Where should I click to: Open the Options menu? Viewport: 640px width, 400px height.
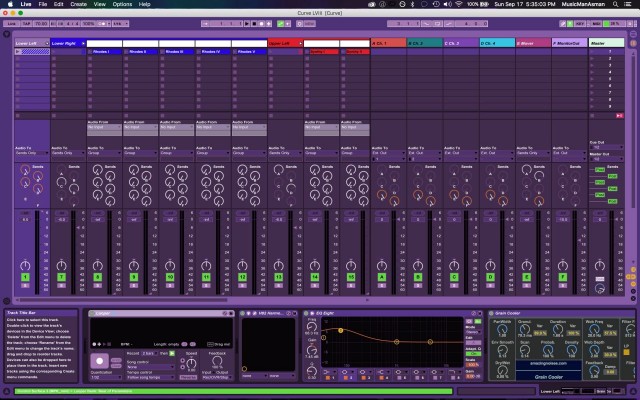click(x=122, y=5)
